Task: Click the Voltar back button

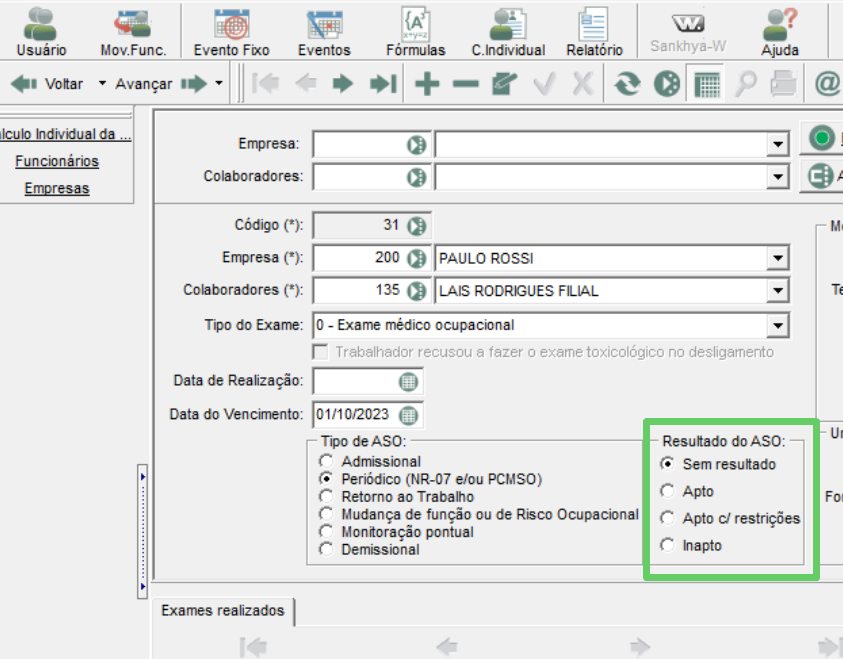Action: point(47,84)
